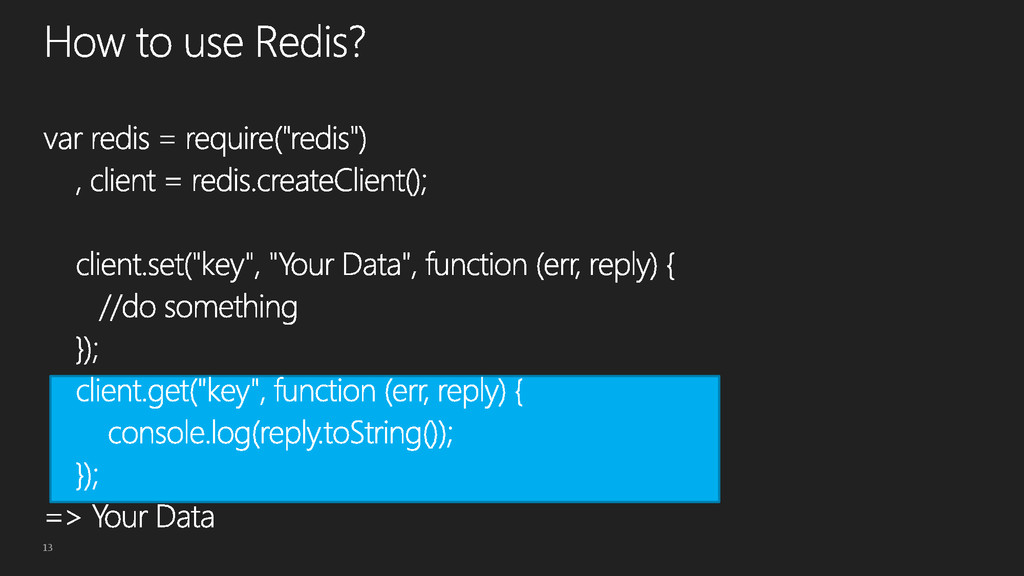Click the slide title 'How to use Redis?'

pyautogui.click(x=204, y=43)
